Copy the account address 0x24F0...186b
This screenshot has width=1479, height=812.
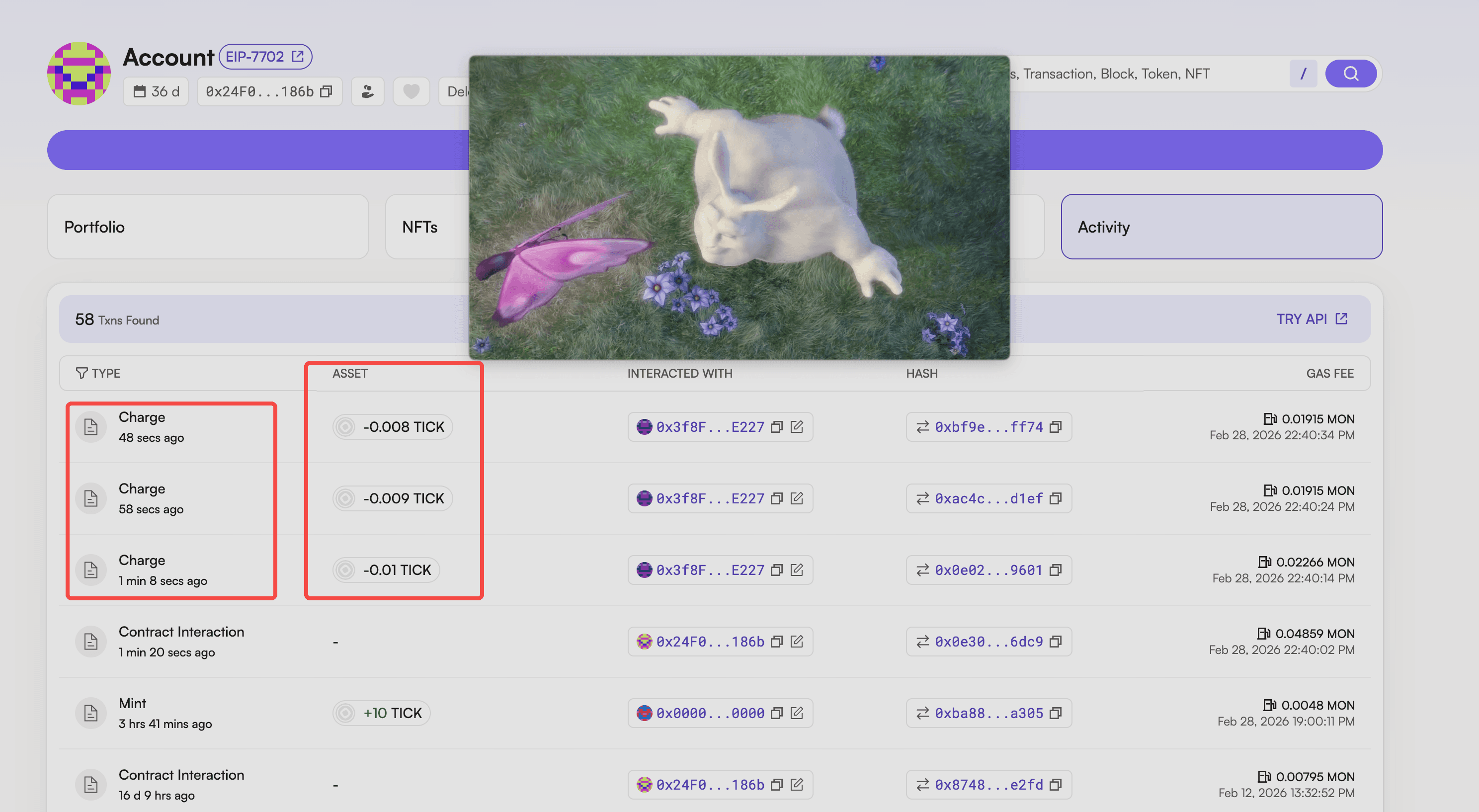326,91
